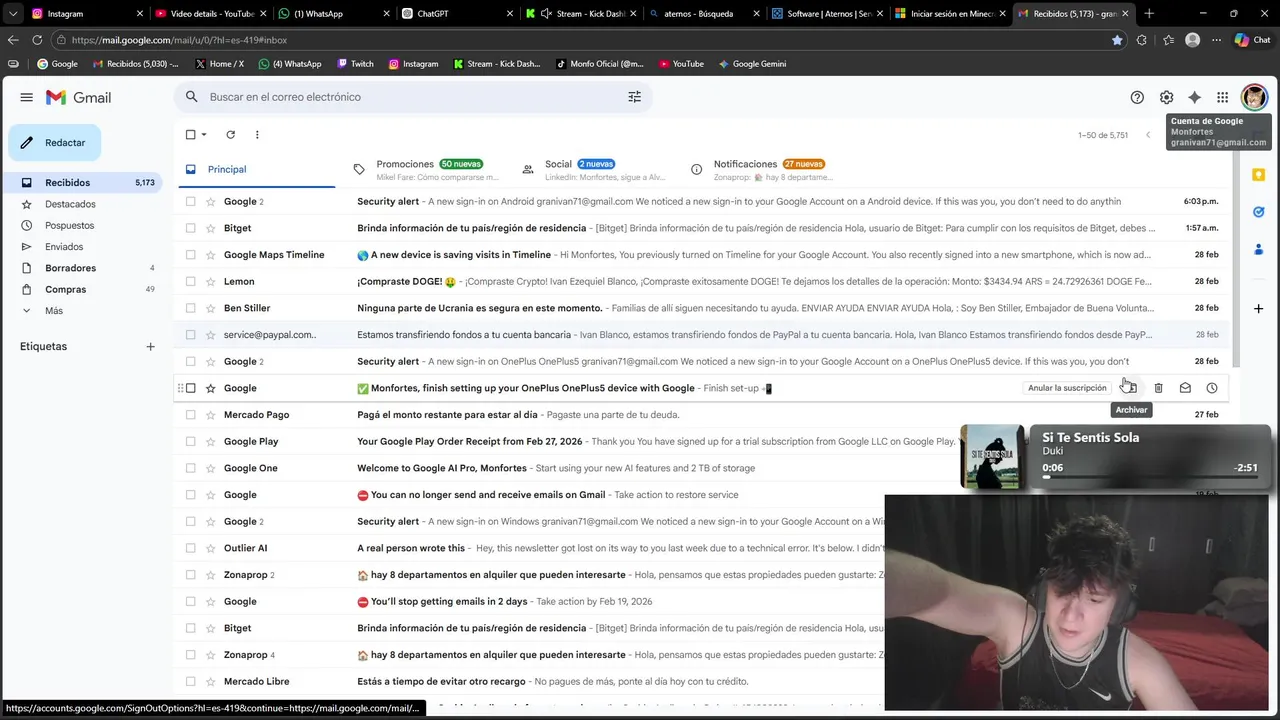Create new label plus icon
This screenshot has height=720, width=1280.
click(x=150, y=347)
